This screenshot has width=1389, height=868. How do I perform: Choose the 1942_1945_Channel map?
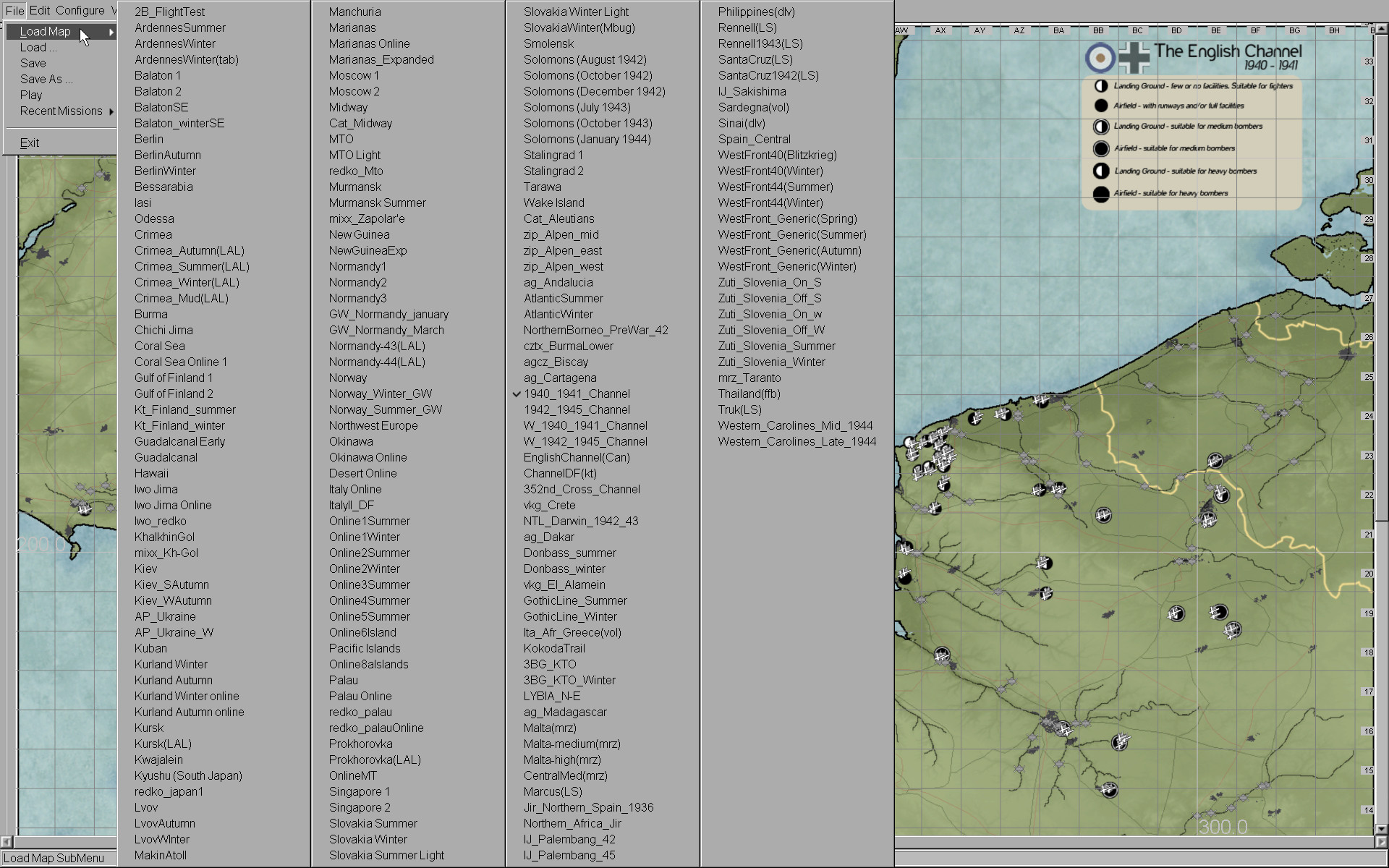click(577, 409)
